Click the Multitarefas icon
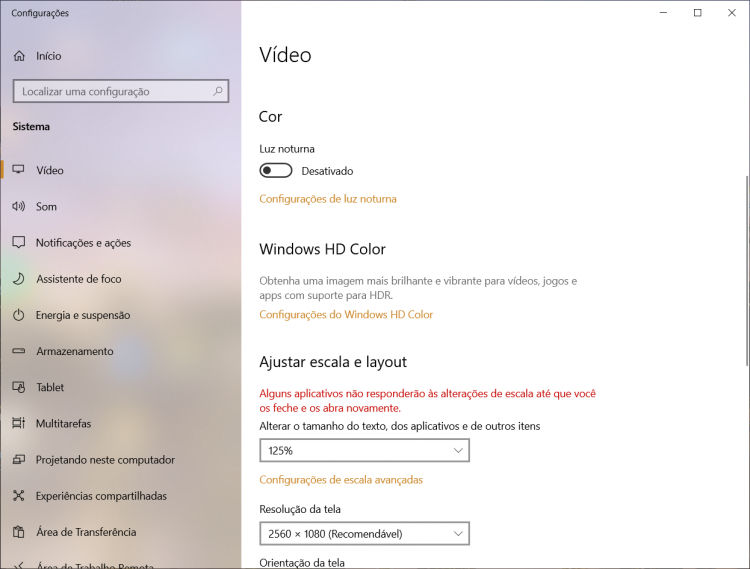The image size is (750, 569). point(19,423)
